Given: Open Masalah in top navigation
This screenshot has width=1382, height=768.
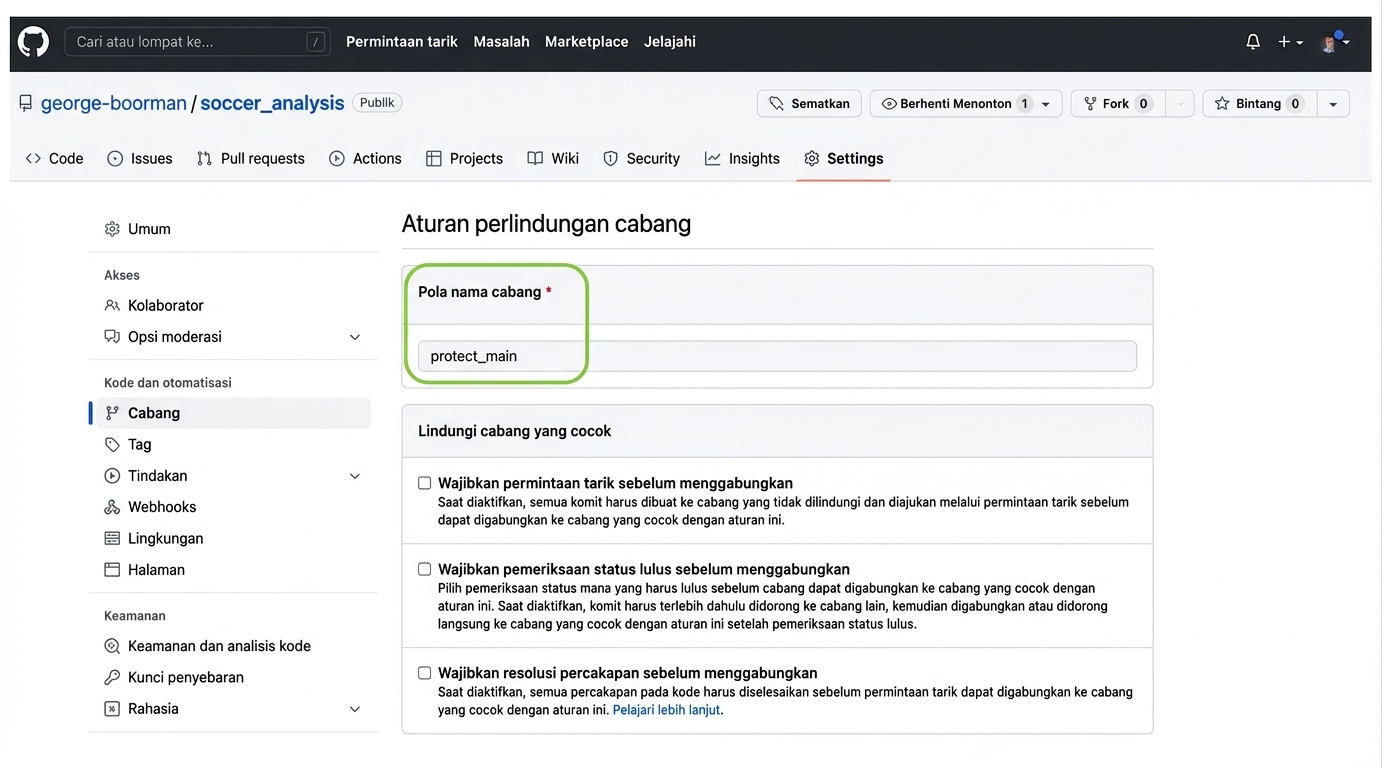Looking at the screenshot, I should tap(501, 42).
